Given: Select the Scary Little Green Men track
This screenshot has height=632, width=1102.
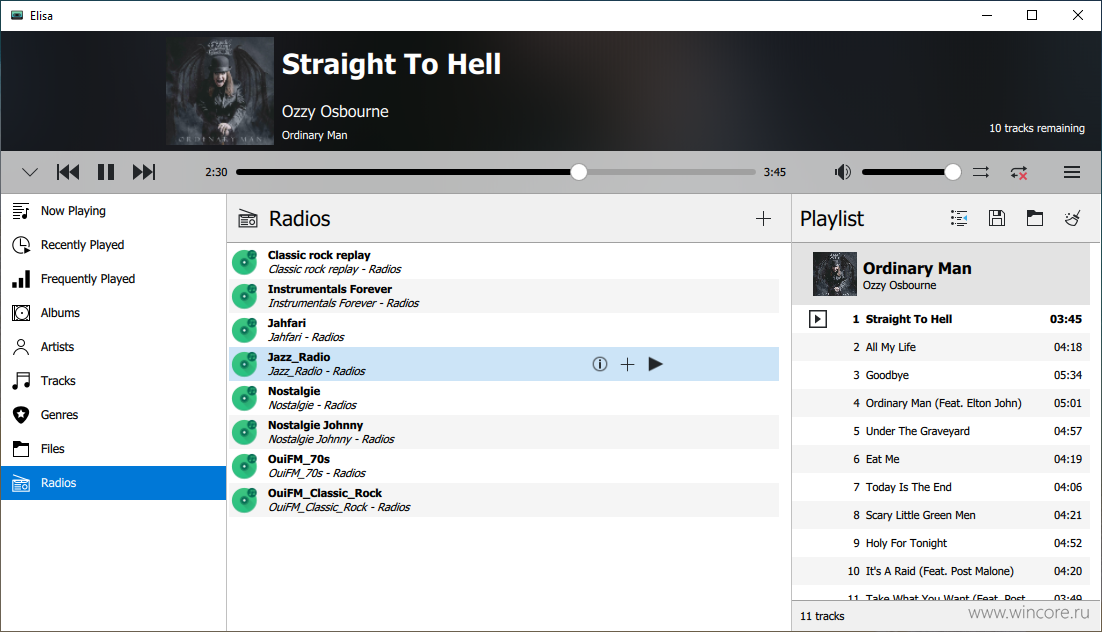Looking at the screenshot, I should (941, 515).
